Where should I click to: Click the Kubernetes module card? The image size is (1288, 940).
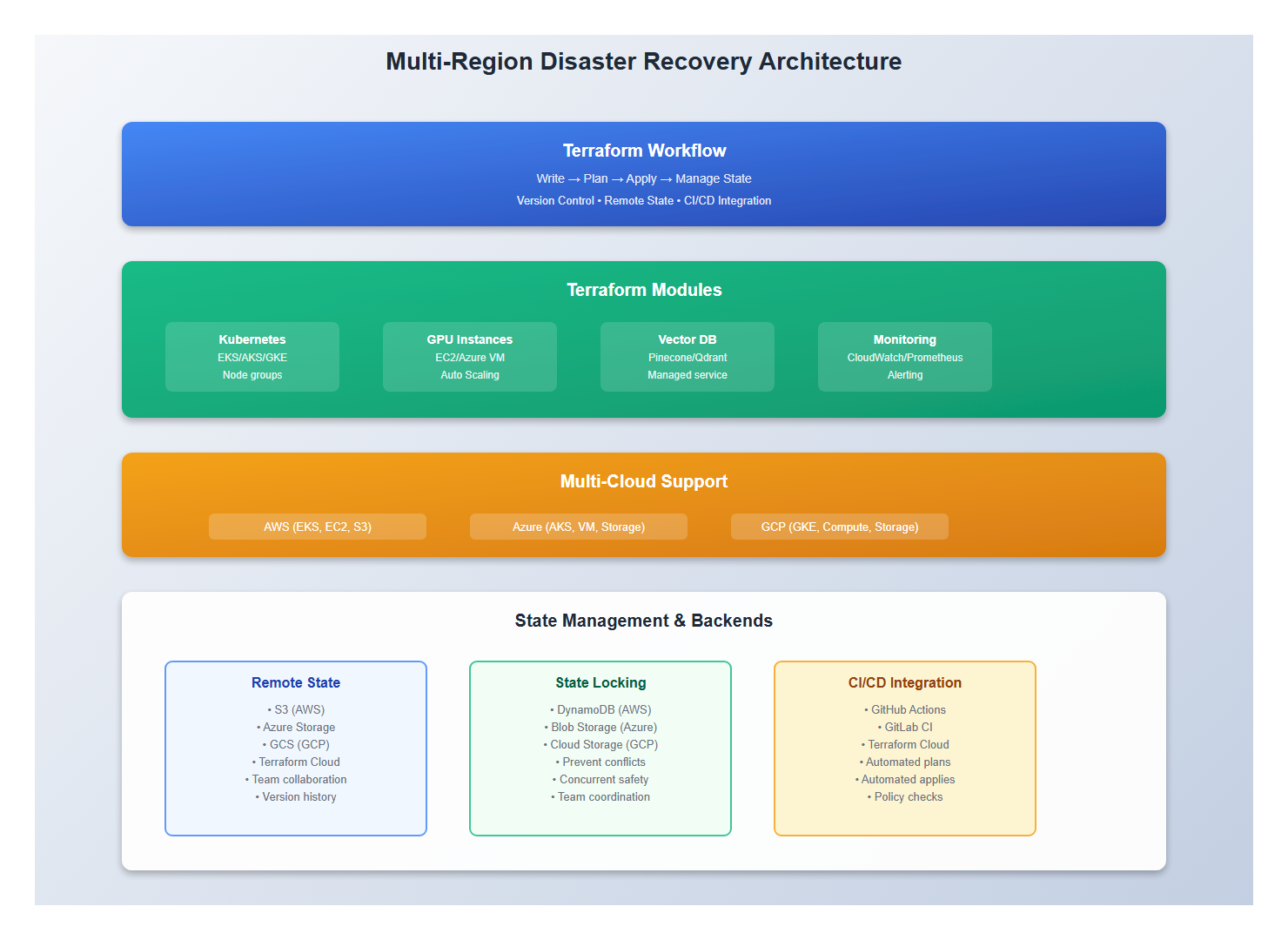pyautogui.click(x=252, y=356)
